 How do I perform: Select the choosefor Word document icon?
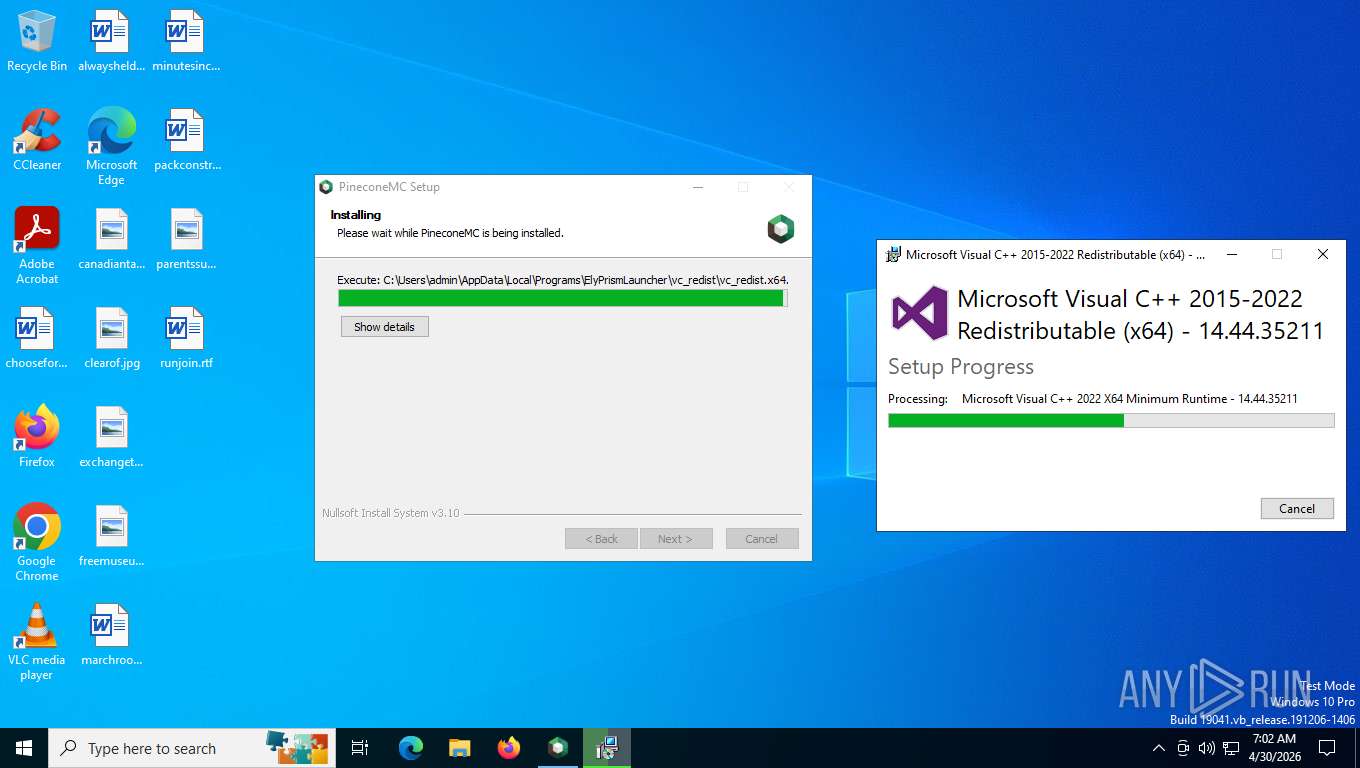[37, 338]
